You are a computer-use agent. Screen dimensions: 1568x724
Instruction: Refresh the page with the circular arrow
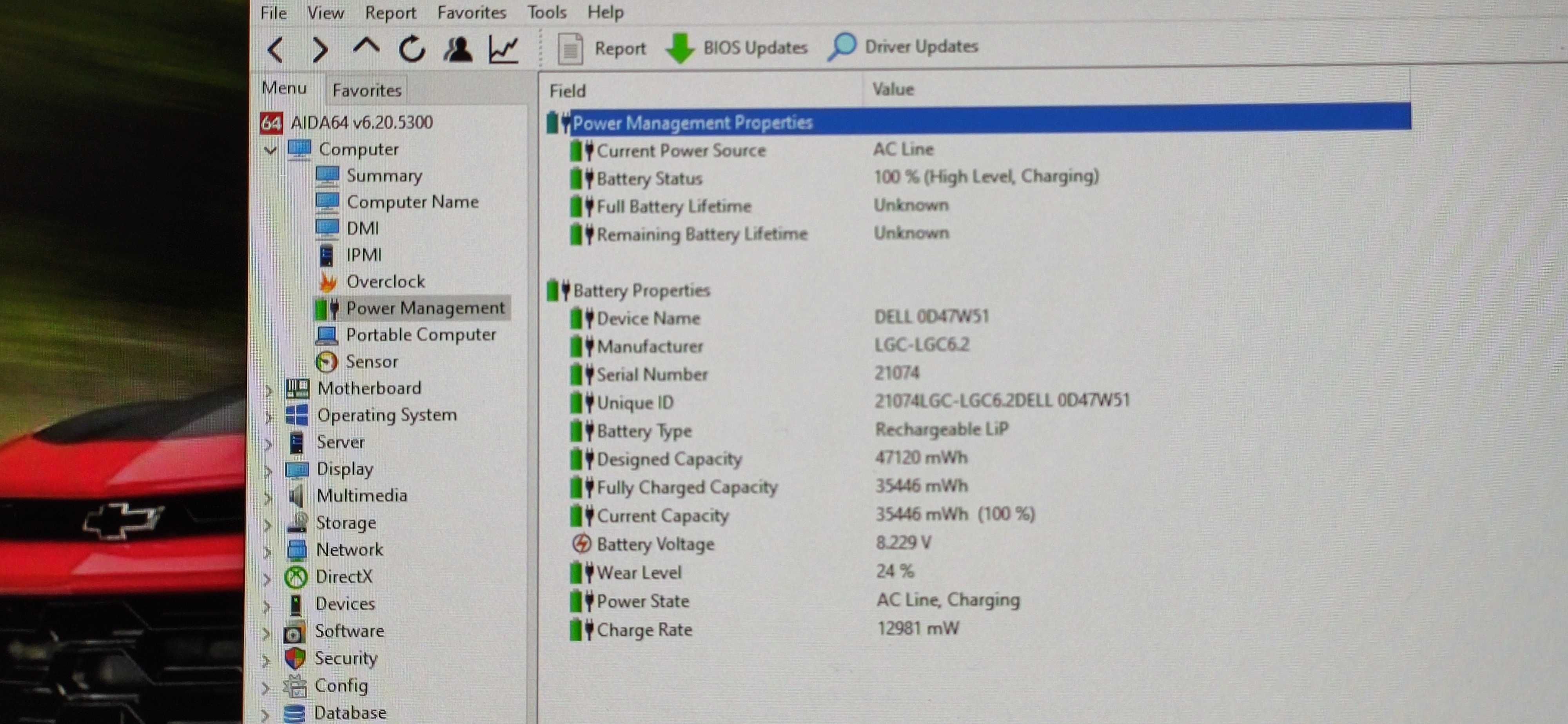pyautogui.click(x=412, y=49)
